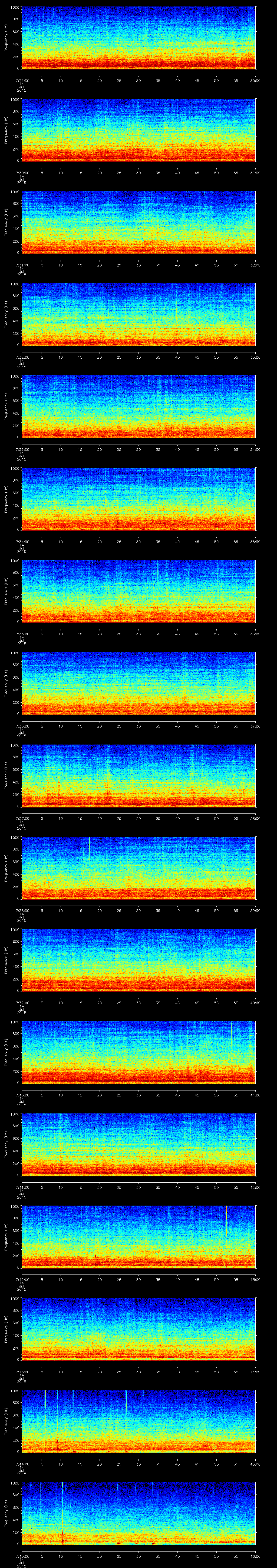View the spectrogram panel starting at 7:35:00
This screenshot has width=277, height=1568.
(x=139, y=590)
